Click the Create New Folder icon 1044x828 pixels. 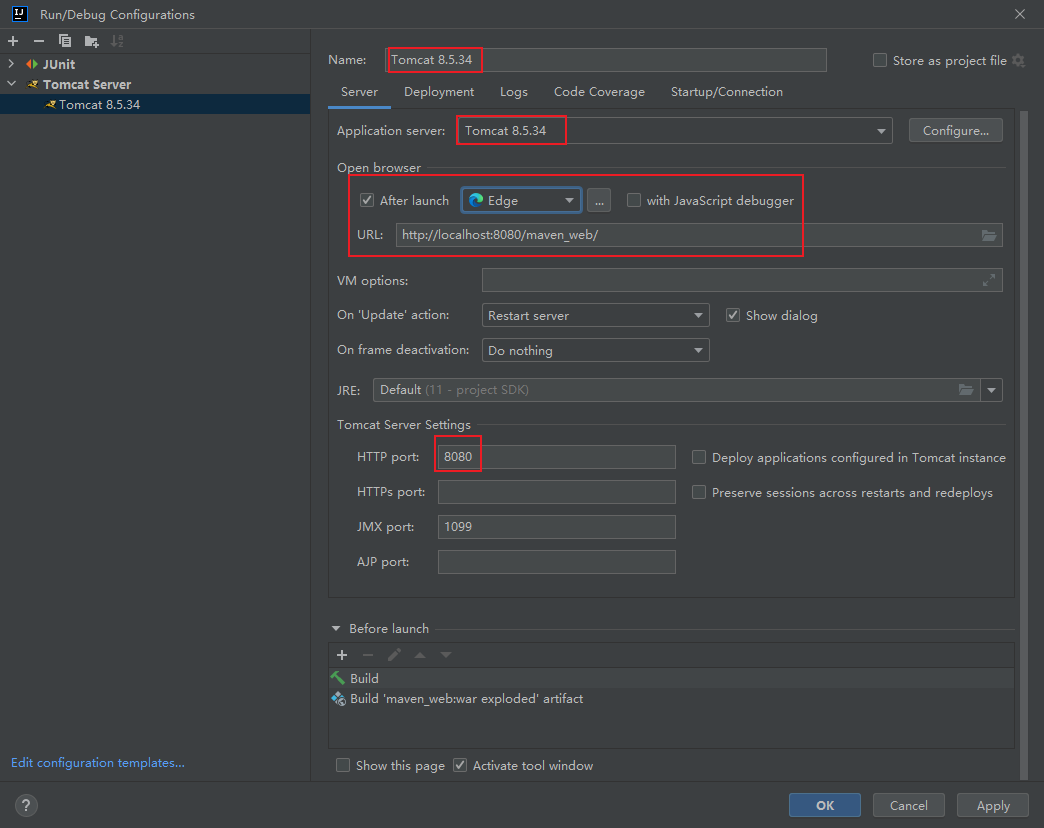coord(92,41)
